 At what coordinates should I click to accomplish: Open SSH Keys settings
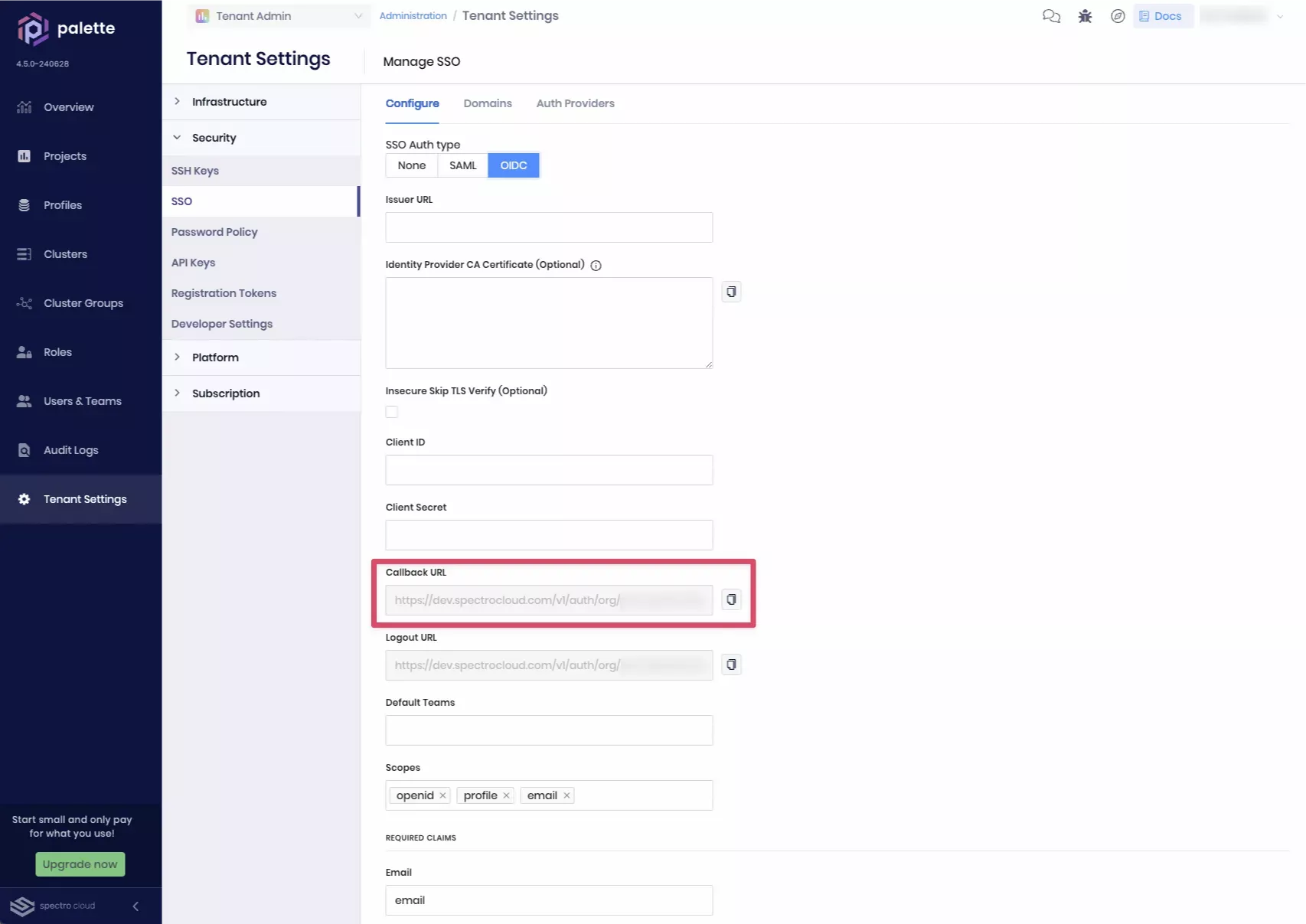(x=262, y=171)
